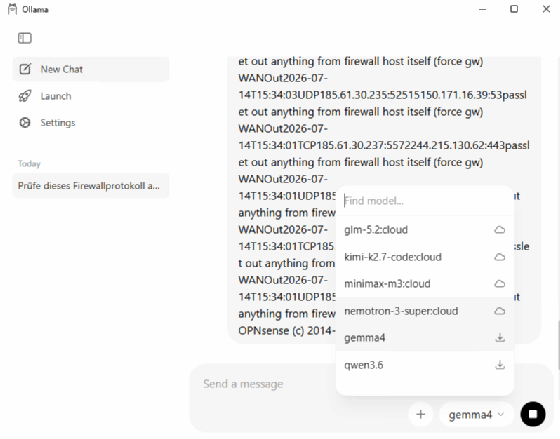The height and width of the screenshot is (439, 560).
Task: Select nemotron-3-super:cloud from model list
Action: click(425, 311)
